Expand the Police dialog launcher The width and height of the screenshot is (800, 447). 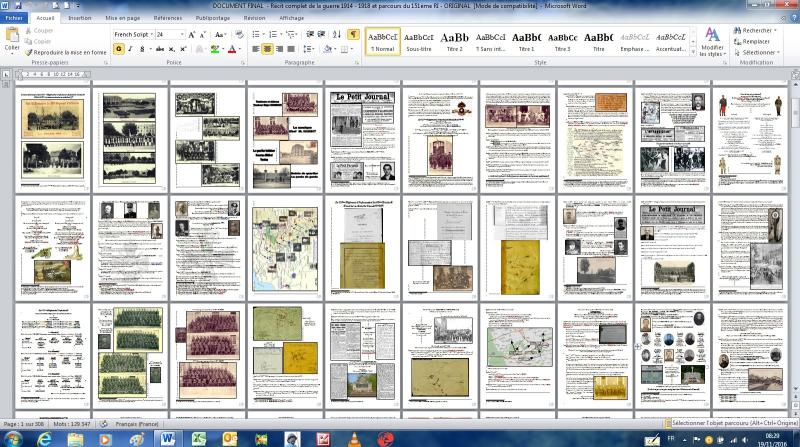[243, 63]
